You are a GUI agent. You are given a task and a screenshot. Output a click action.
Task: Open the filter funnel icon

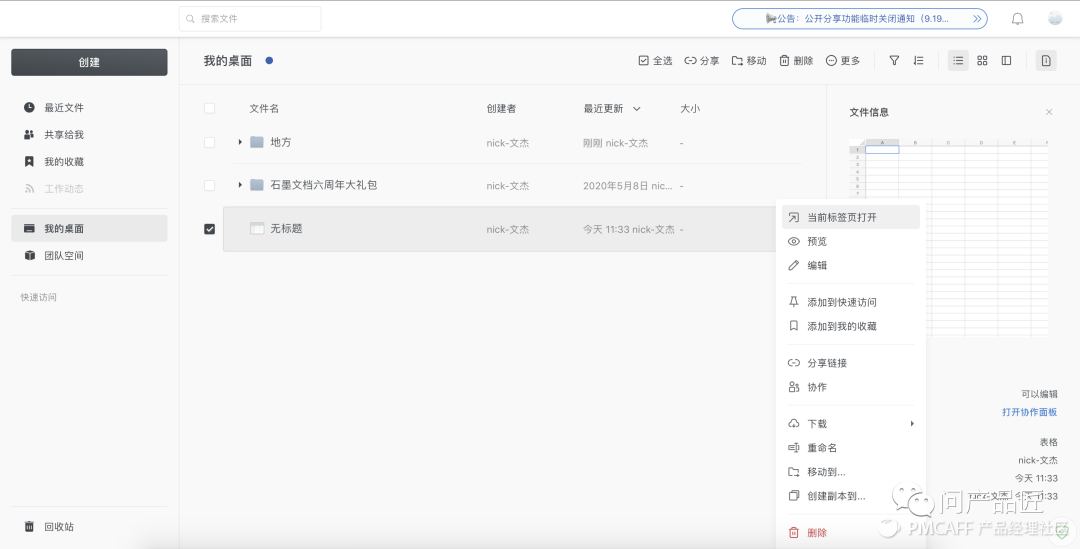(894, 61)
